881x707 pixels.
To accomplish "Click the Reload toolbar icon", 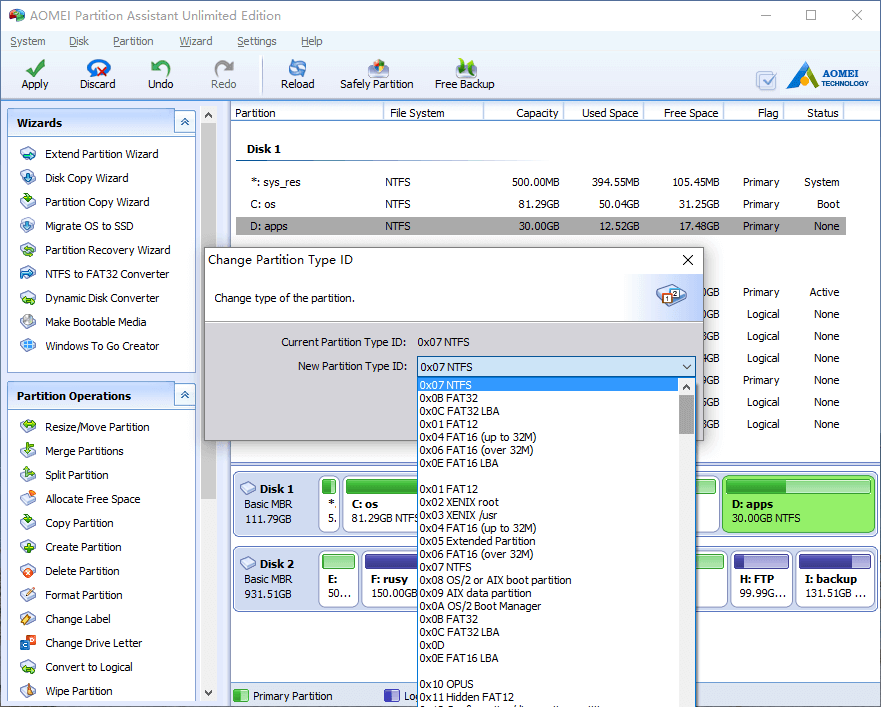I will click(x=297, y=68).
